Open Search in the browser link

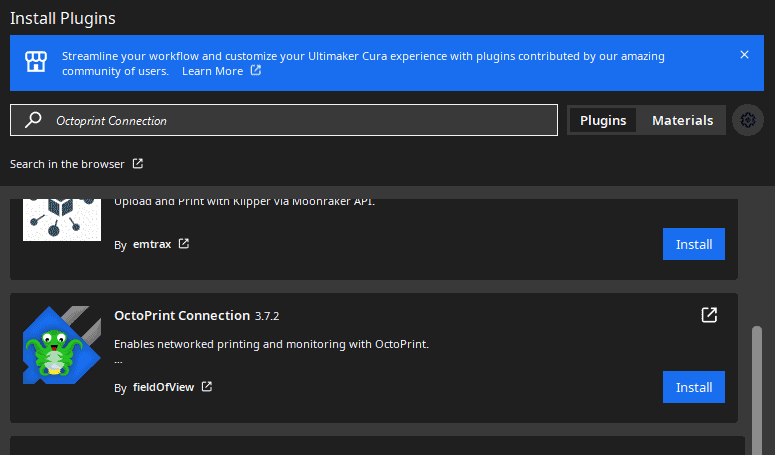(67, 164)
